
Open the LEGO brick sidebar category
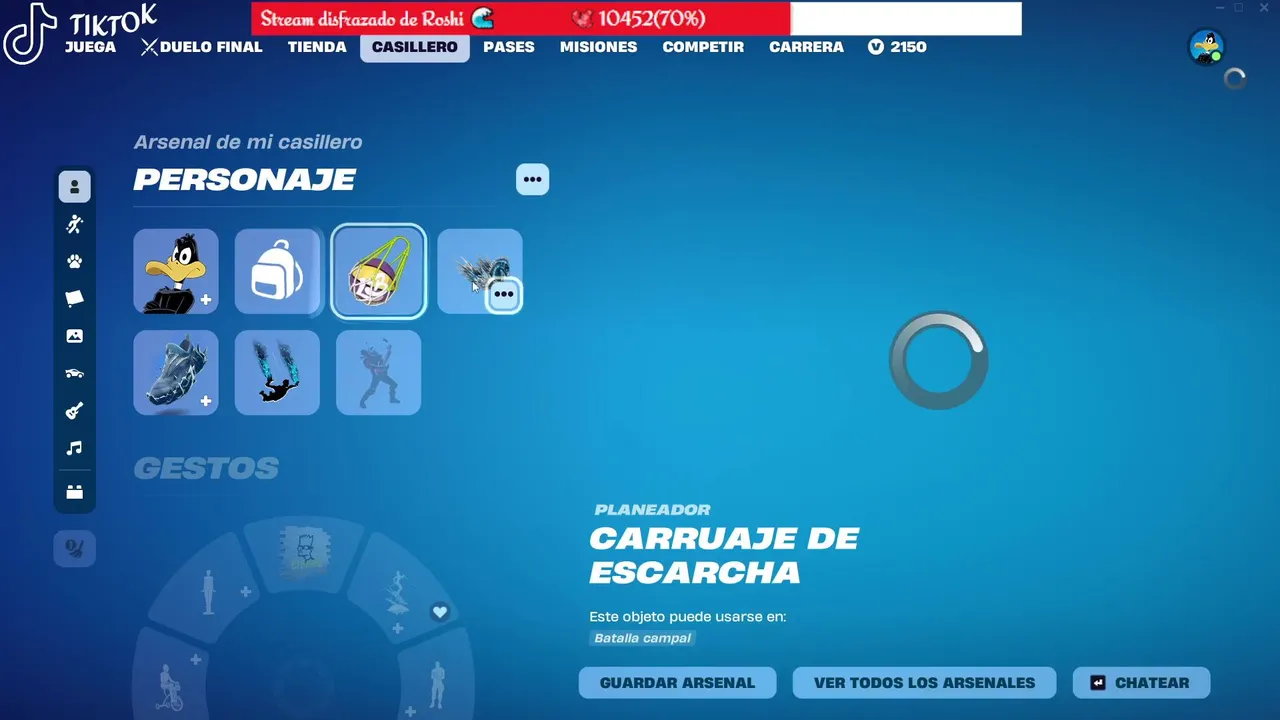click(75, 492)
